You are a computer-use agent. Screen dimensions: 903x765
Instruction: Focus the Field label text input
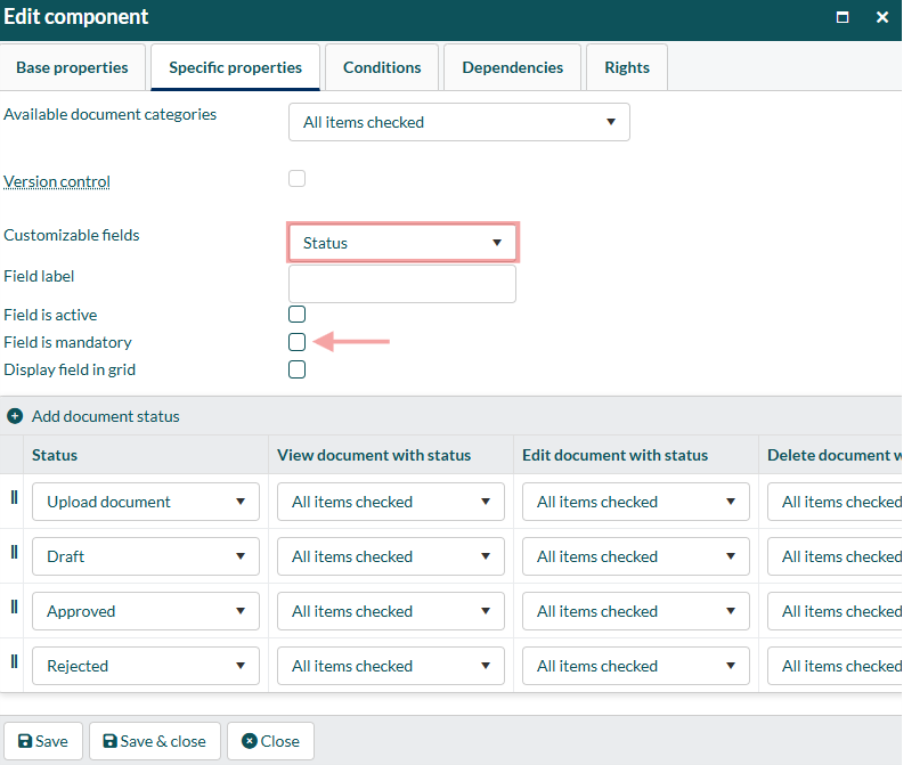coord(402,284)
